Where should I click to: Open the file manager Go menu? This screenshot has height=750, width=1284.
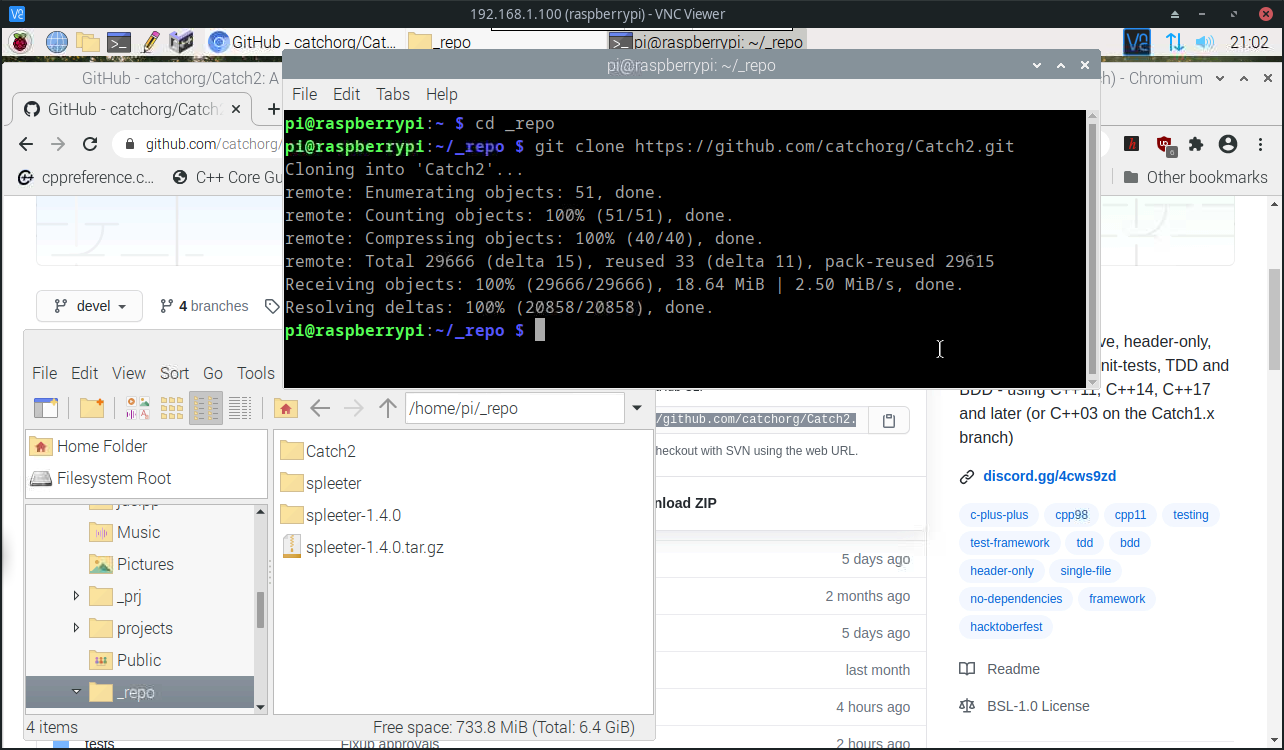[213, 373]
